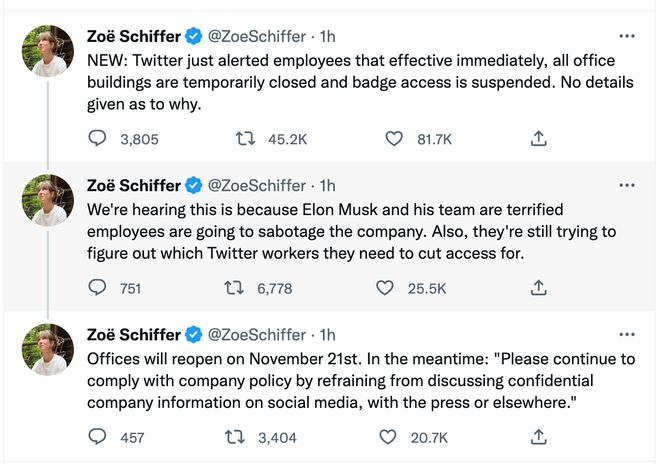Open more options on the reopening tweet
The width and height of the screenshot is (660, 464).
click(x=627, y=334)
